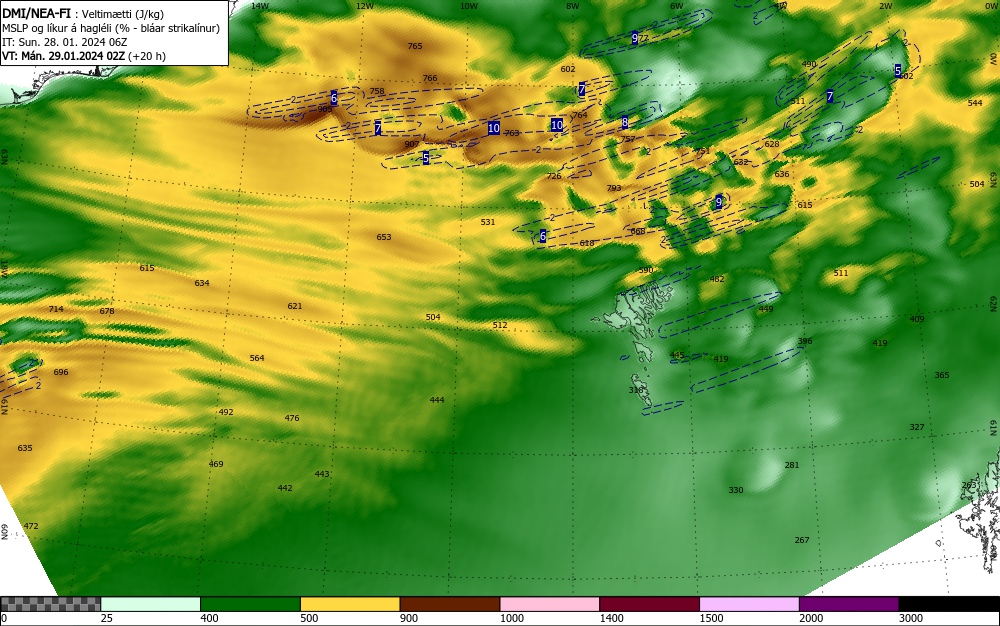Image resolution: width=1000 pixels, height=626 pixels.
Task: Click the map value 396
Action: (x=805, y=341)
